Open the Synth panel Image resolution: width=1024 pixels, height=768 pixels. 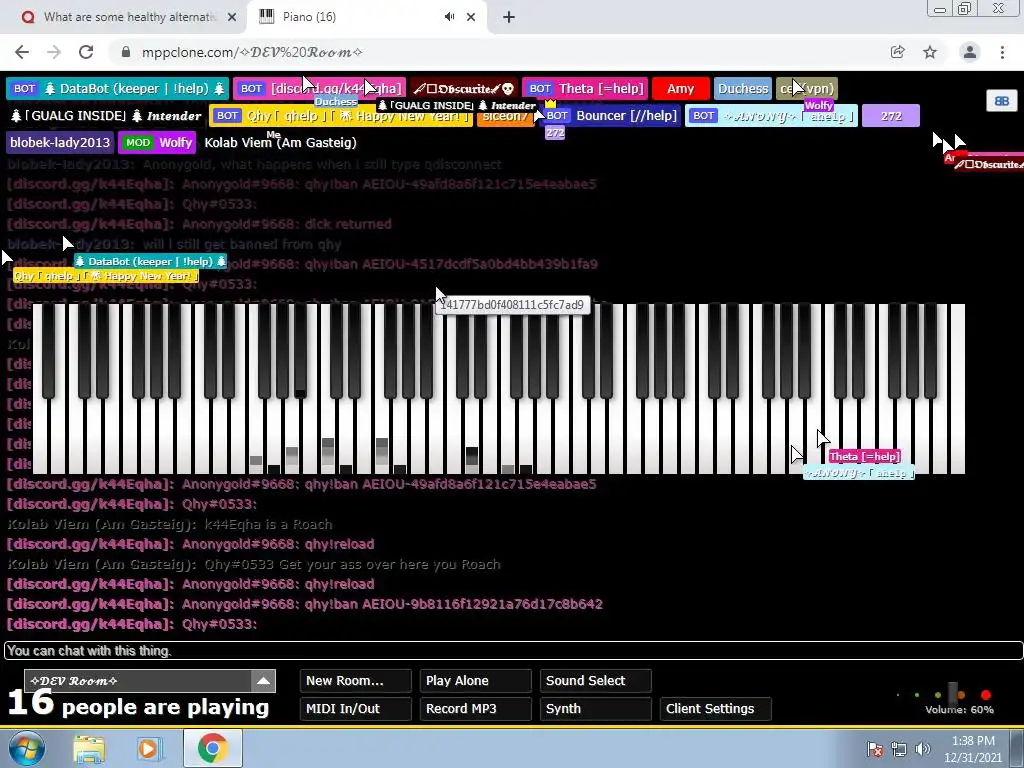(596, 709)
